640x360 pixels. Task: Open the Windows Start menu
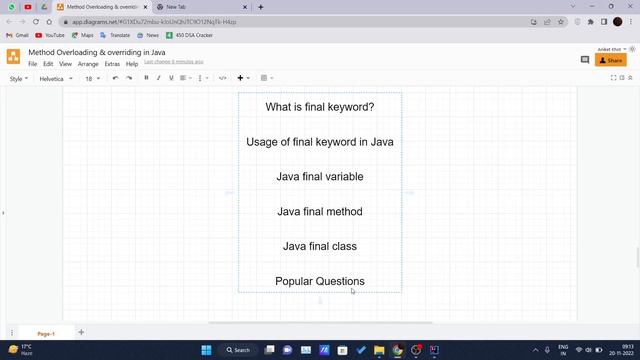pyautogui.click(x=207, y=350)
